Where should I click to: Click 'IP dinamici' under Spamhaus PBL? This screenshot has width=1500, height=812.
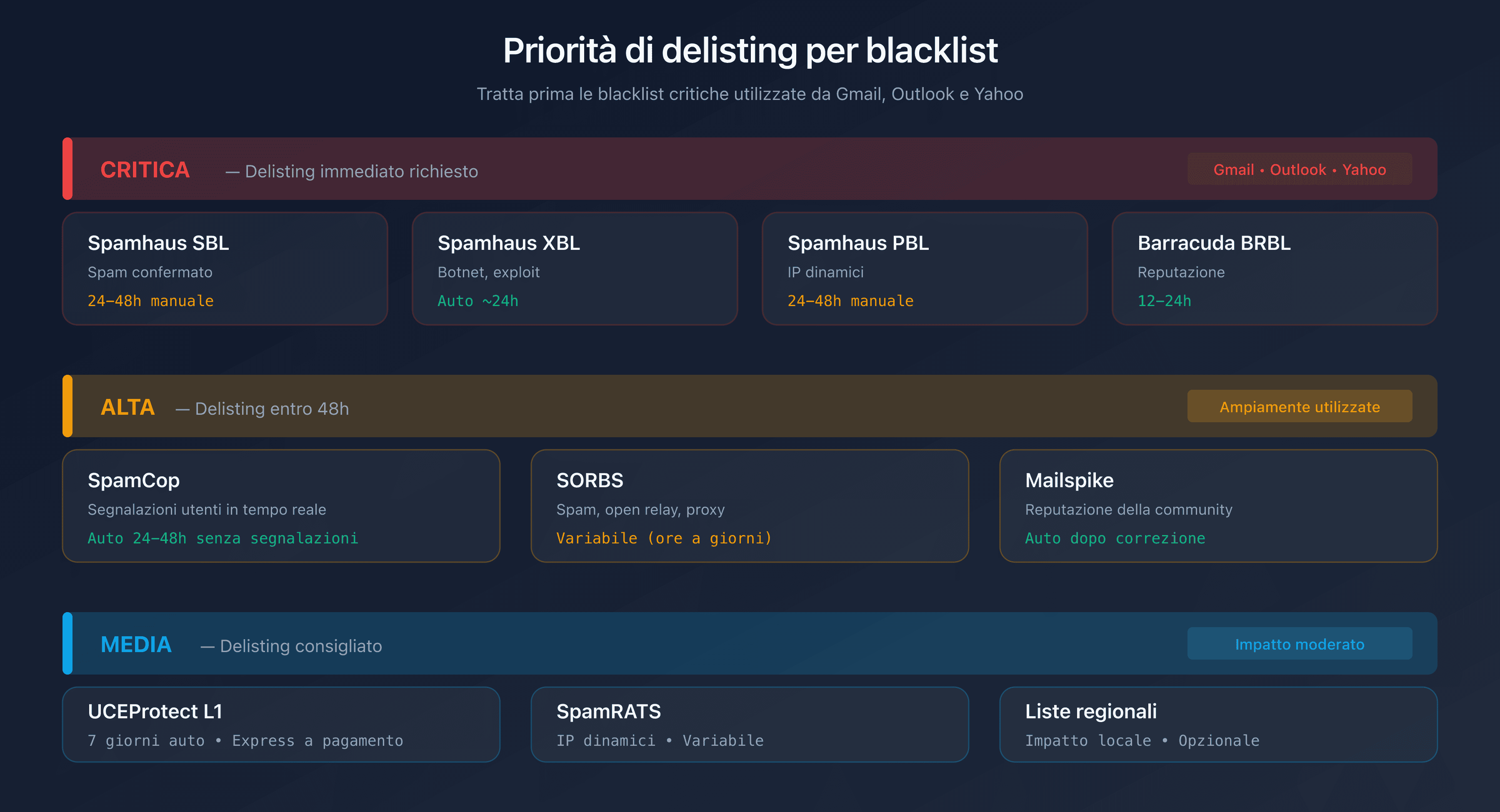[x=825, y=272]
